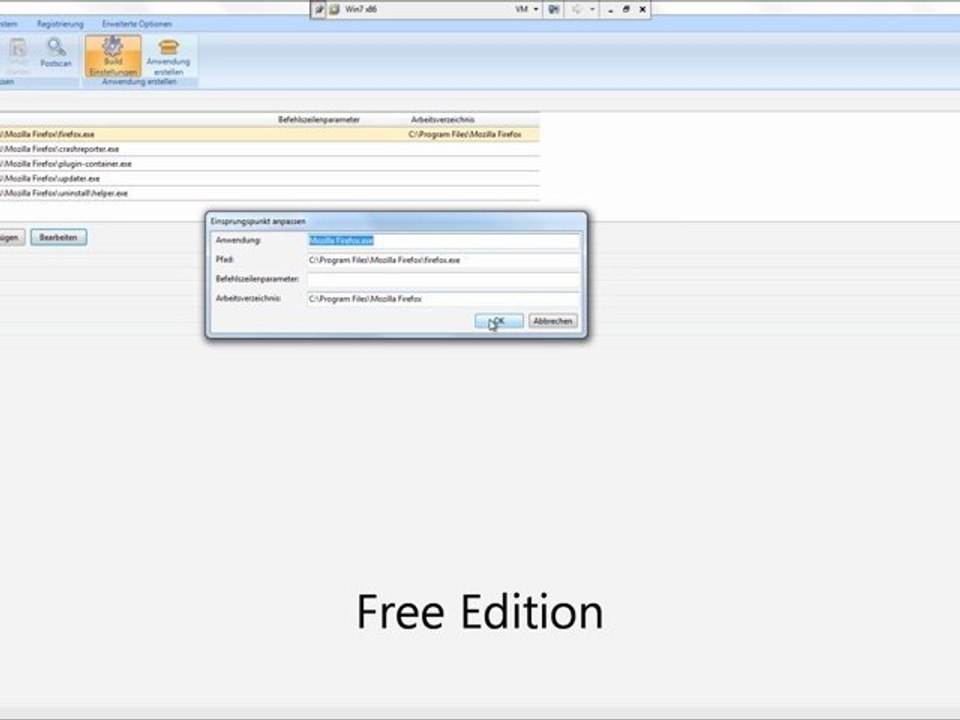The image size is (960, 720).
Task: Open the Erweiterte Optionen tab
Action: [137, 24]
